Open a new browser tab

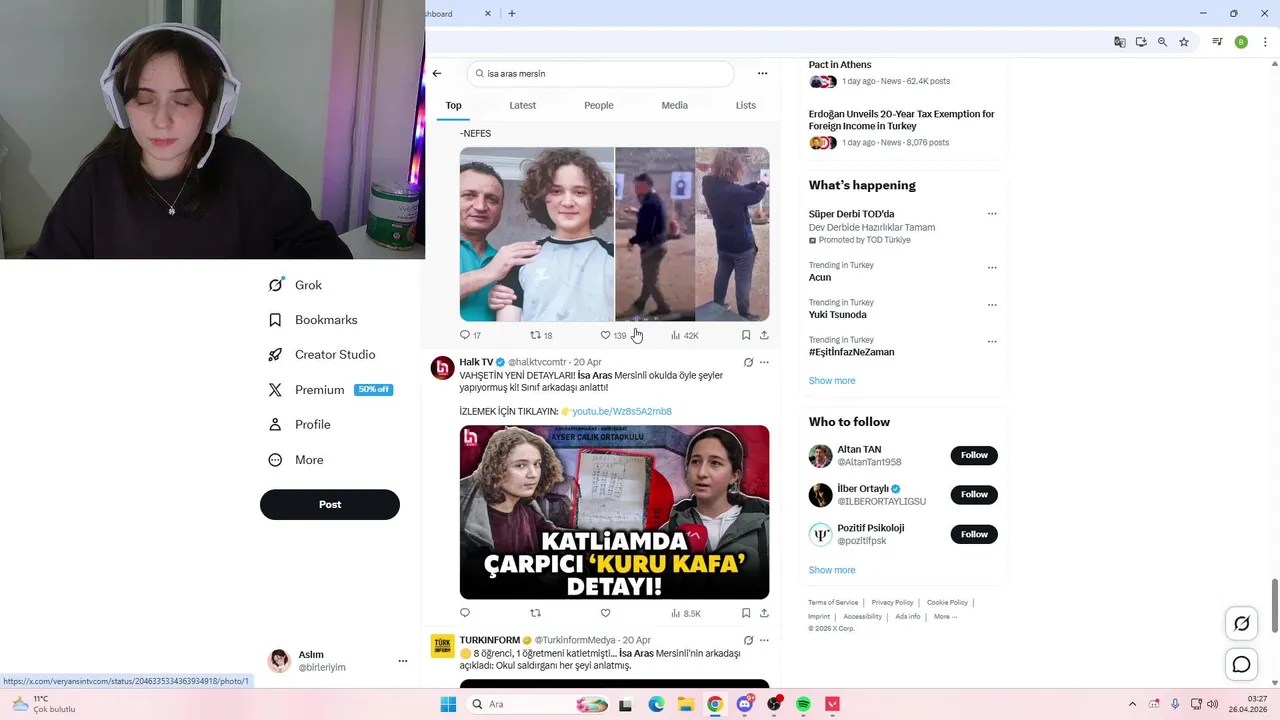tap(512, 13)
